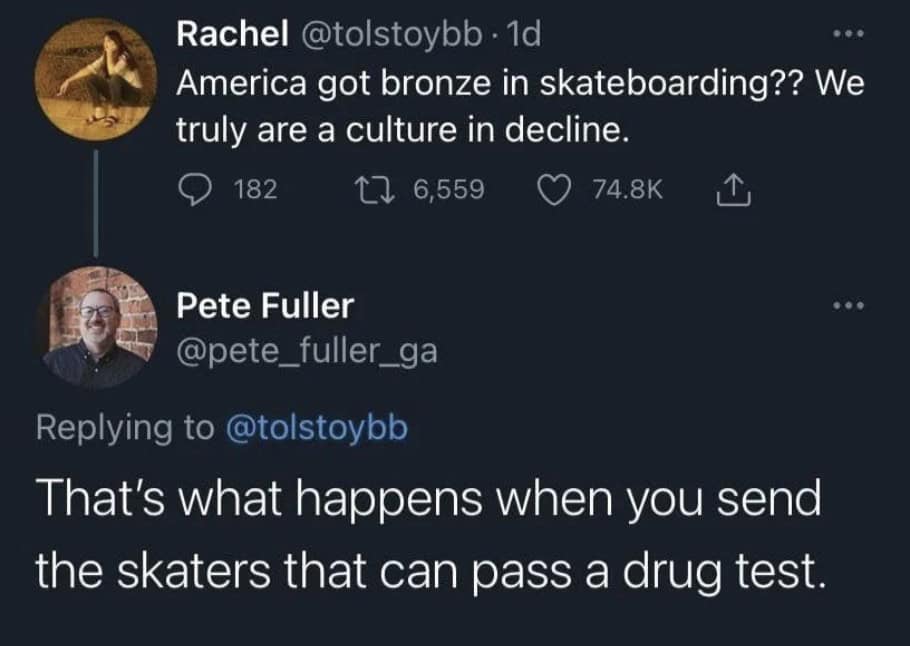
Task: Toggle the reply thread connector line
Action: click(x=95, y=200)
